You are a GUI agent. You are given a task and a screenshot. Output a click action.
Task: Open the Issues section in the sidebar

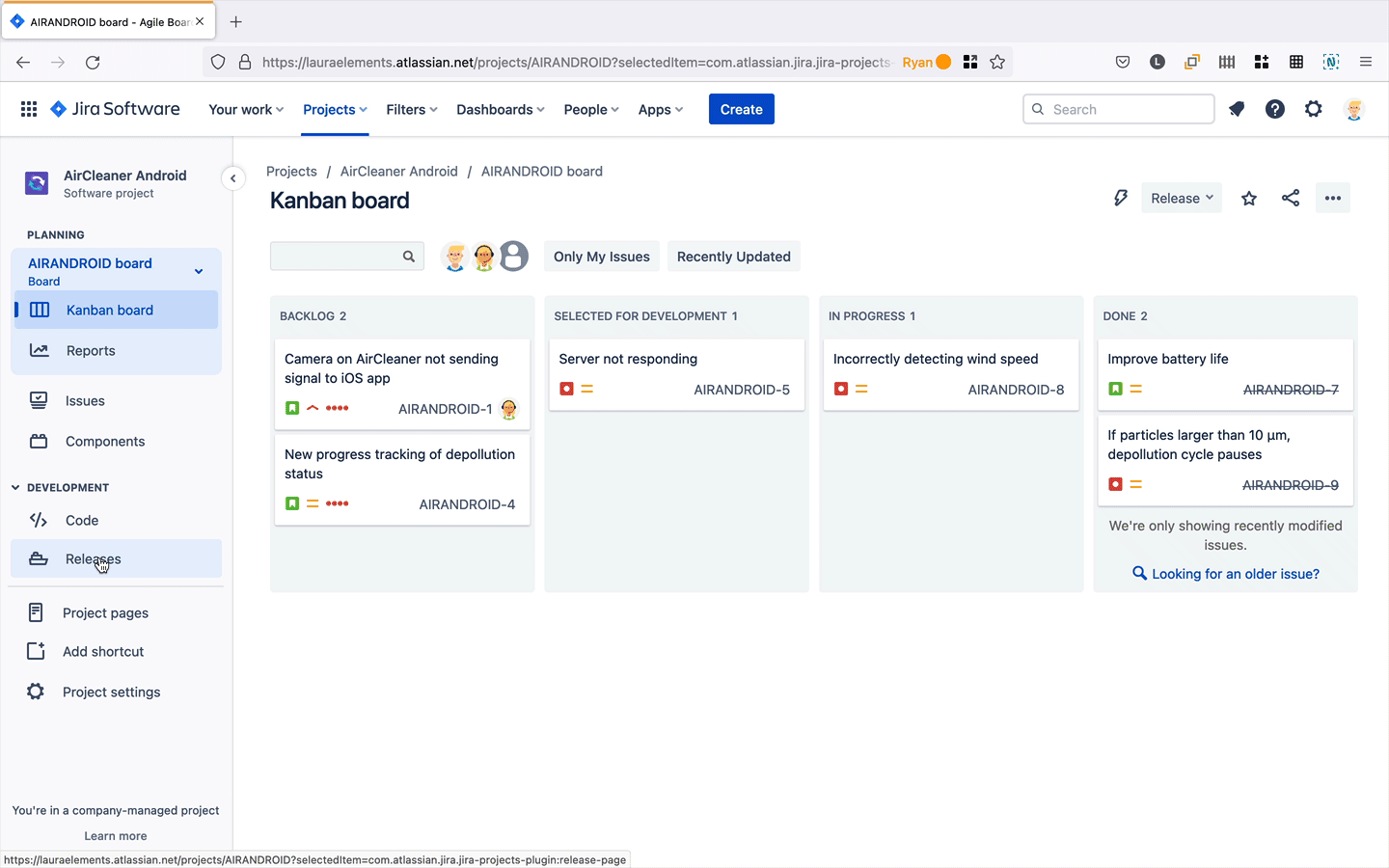pos(85,400)
